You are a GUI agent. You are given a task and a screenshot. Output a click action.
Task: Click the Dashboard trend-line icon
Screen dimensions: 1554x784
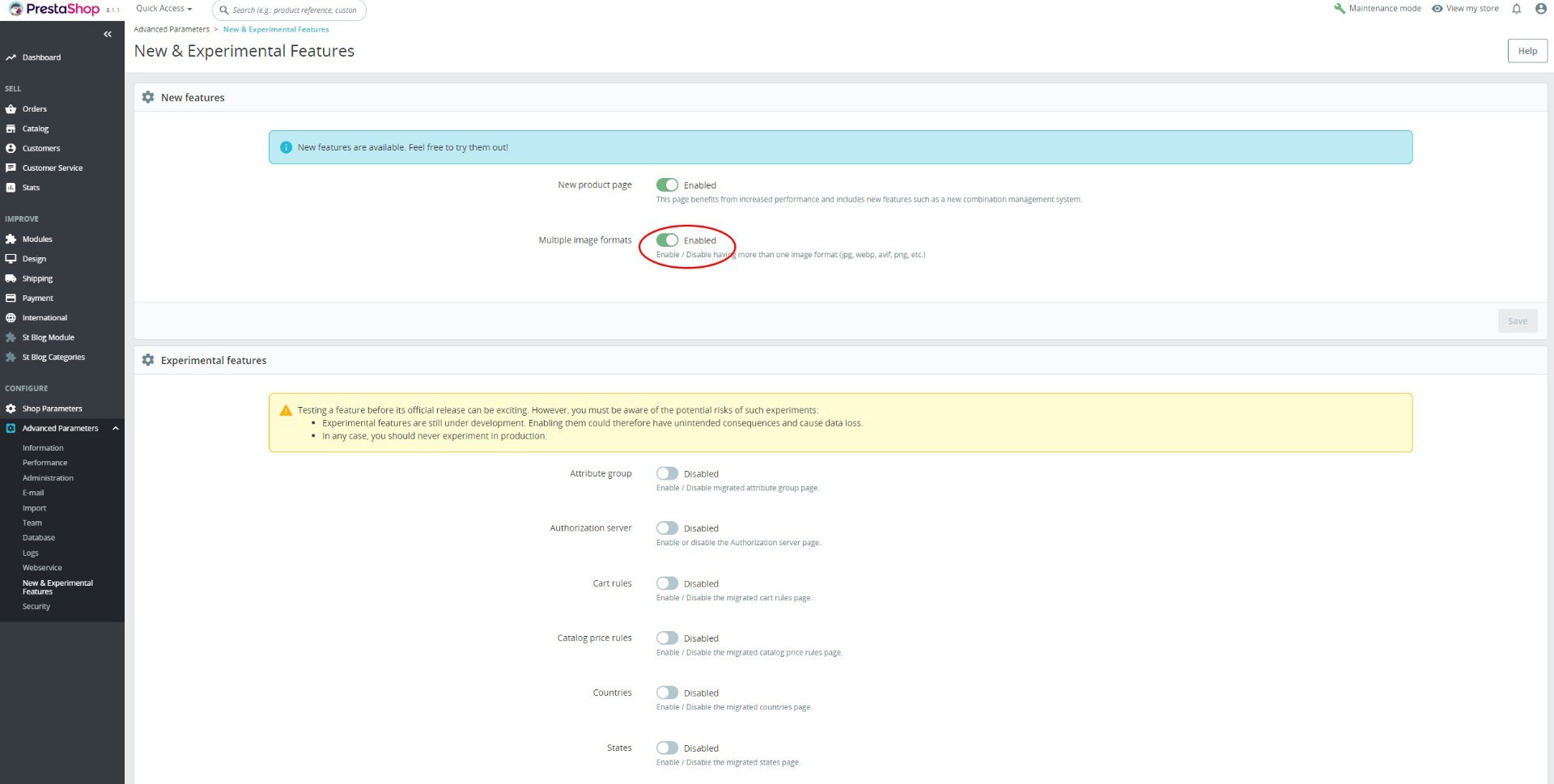pos(11,57)
